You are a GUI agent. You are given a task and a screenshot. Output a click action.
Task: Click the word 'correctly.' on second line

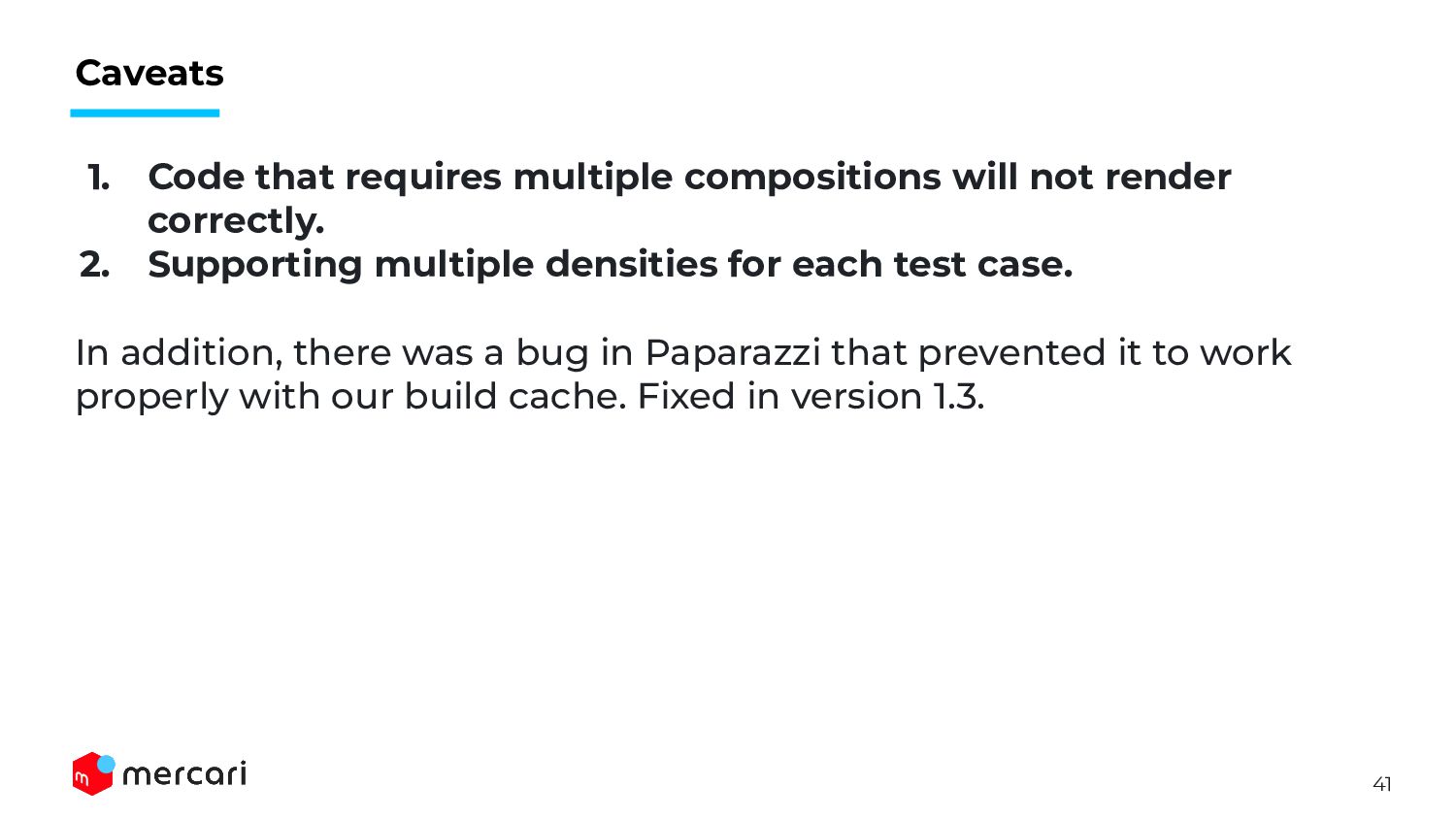[236, 221]
